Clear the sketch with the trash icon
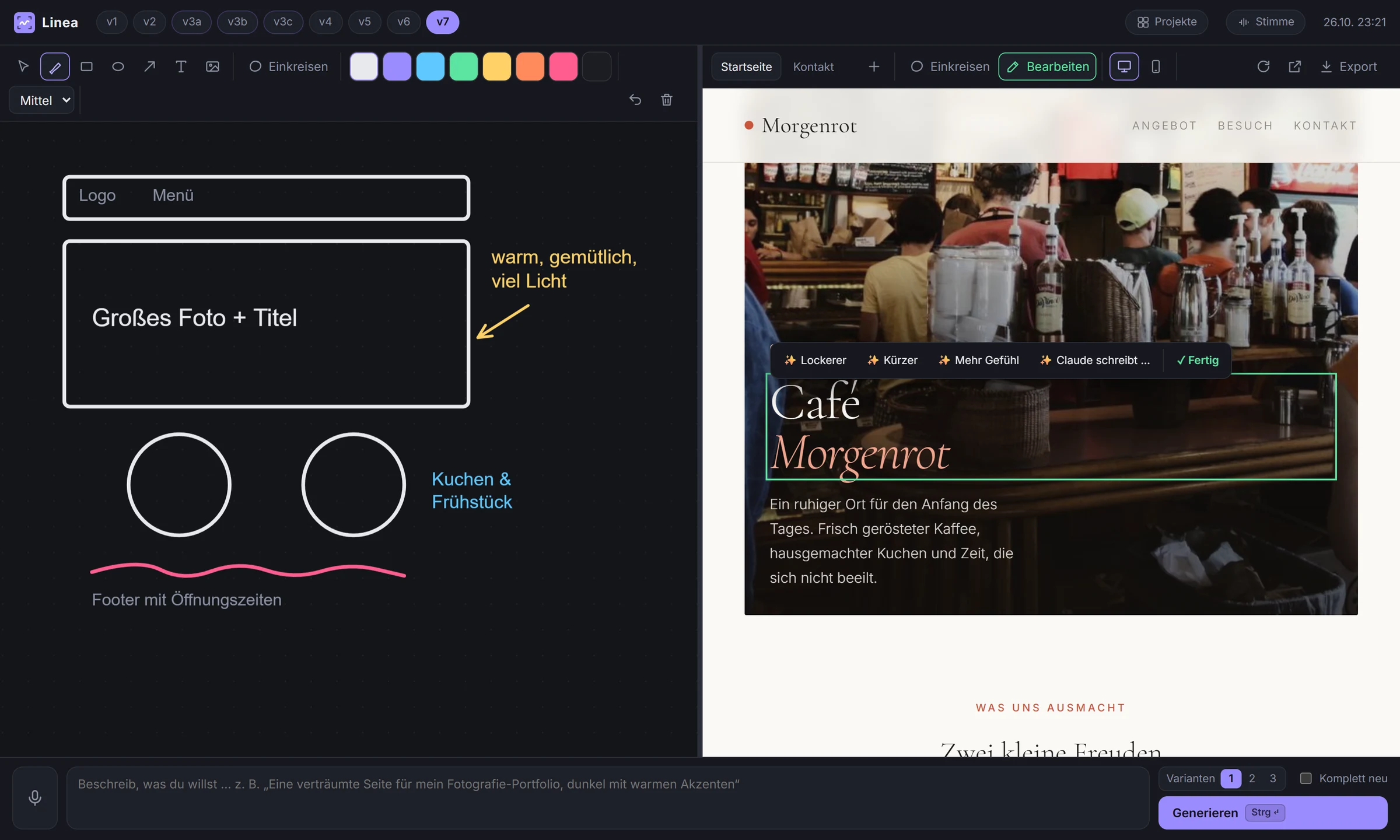 click(667, 100)
